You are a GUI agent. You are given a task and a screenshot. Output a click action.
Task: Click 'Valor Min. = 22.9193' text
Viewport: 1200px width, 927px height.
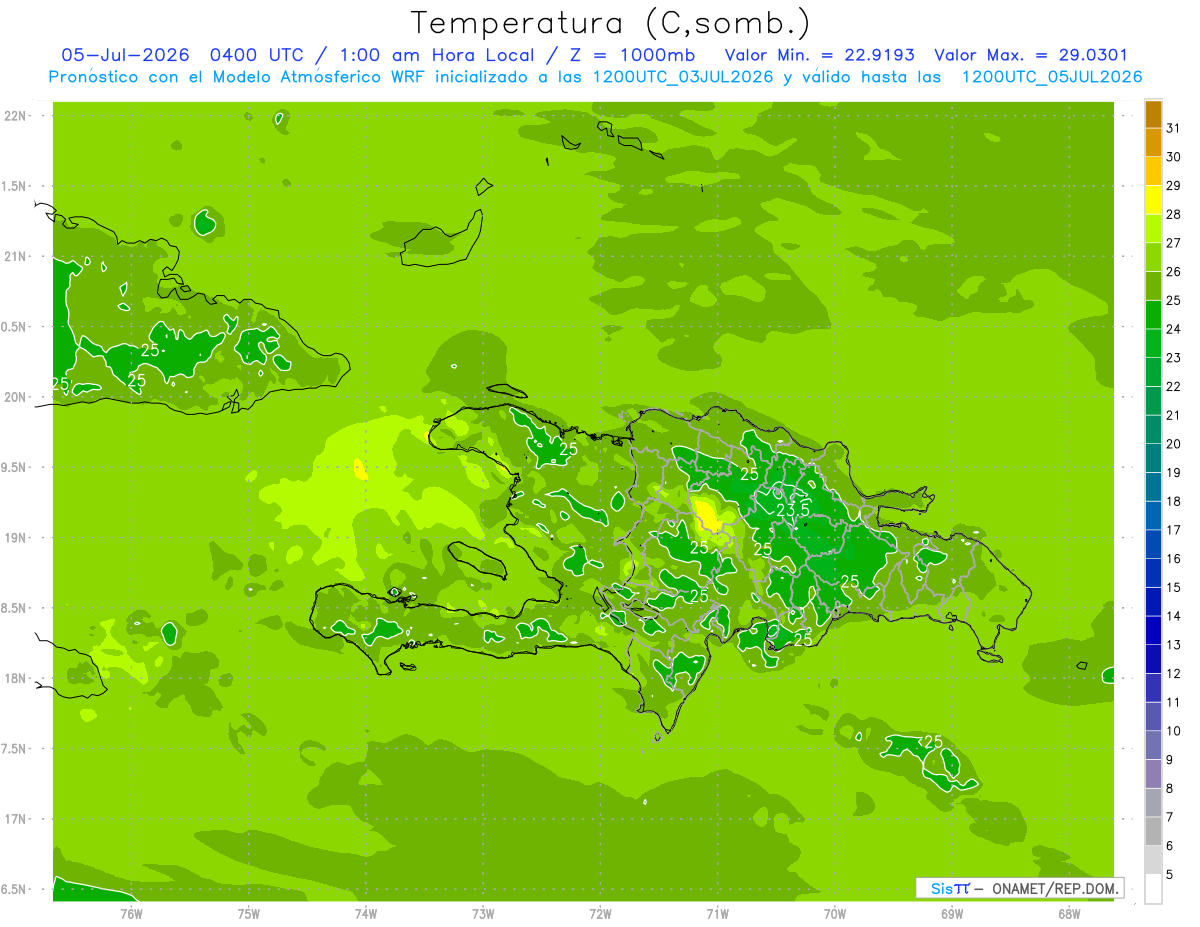click(x=819, y=55)
